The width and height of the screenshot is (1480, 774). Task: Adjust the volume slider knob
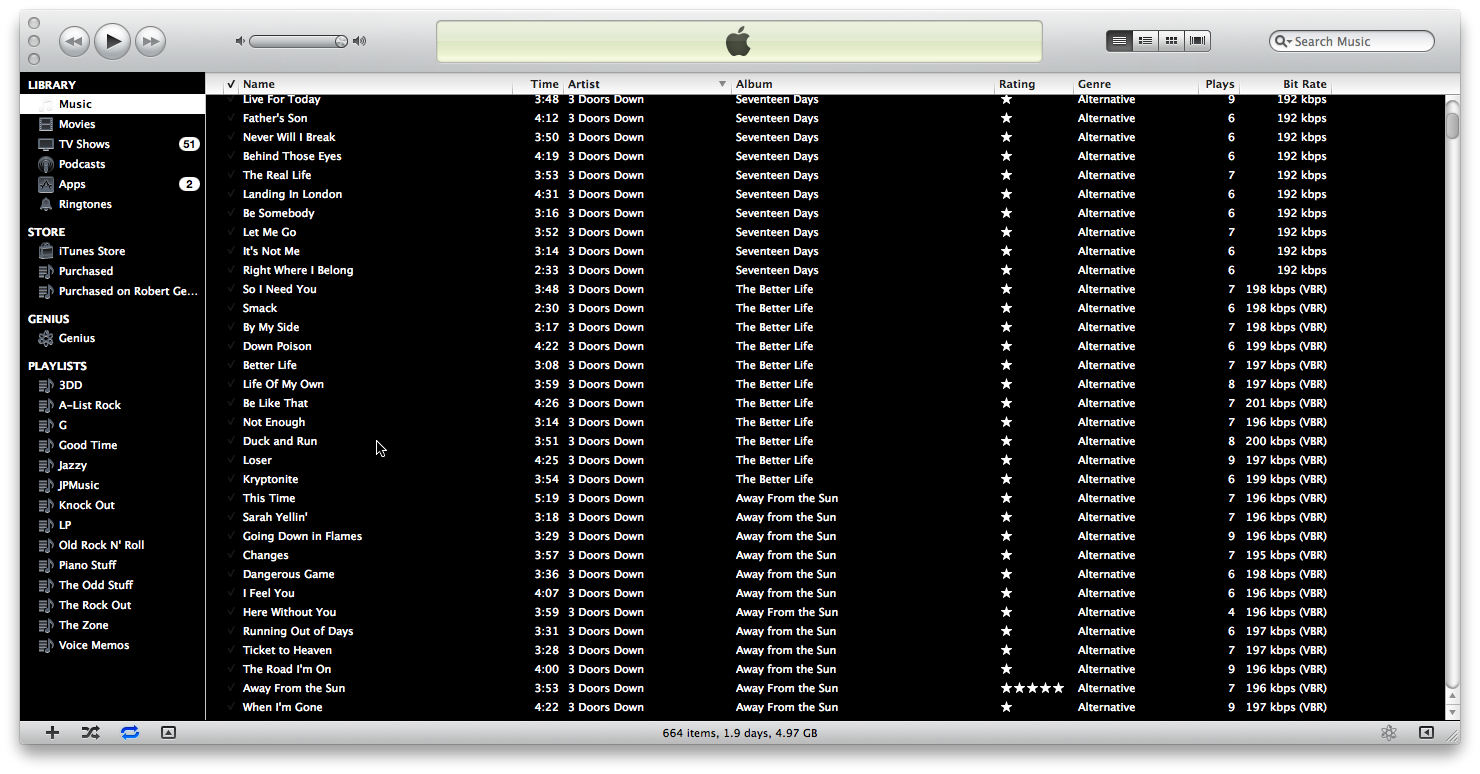pyautogui.click(x=341, y=41)
